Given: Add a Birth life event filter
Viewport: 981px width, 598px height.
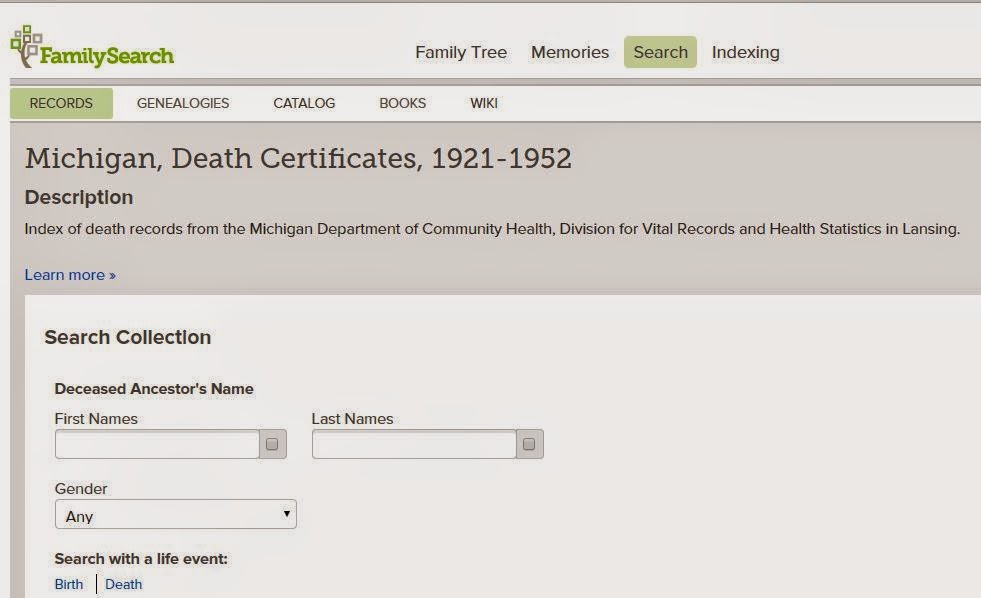Looking at the screenshot, I should click(x=69, y=584).
